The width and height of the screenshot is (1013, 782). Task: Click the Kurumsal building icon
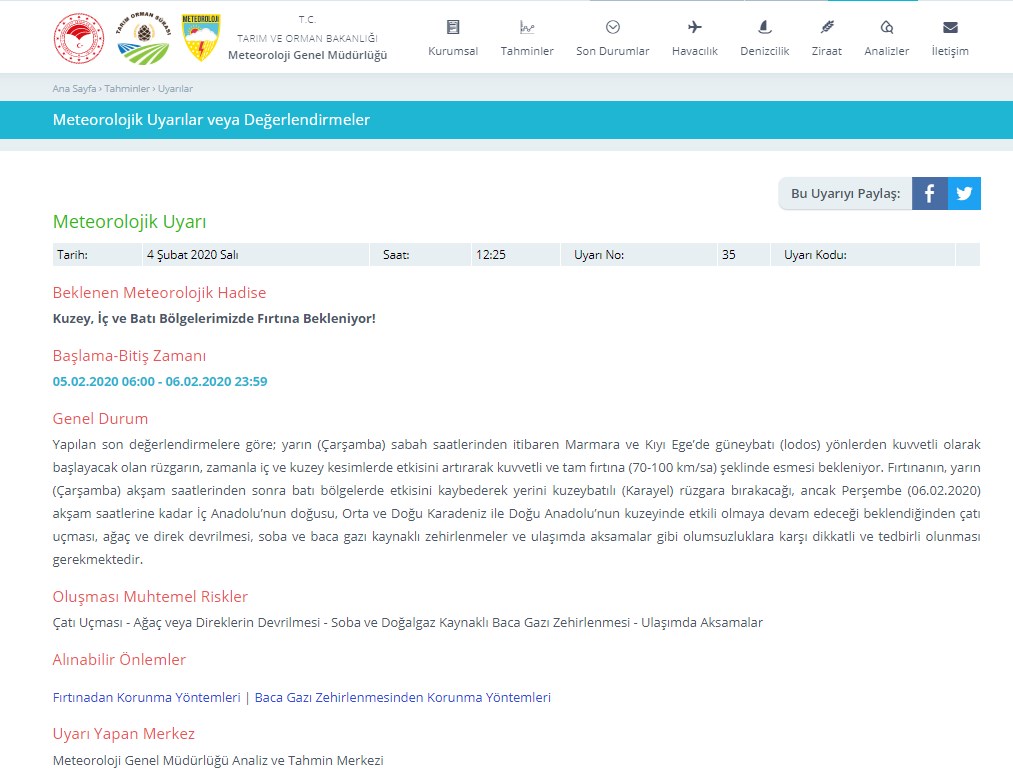click(x=453, y=27)
